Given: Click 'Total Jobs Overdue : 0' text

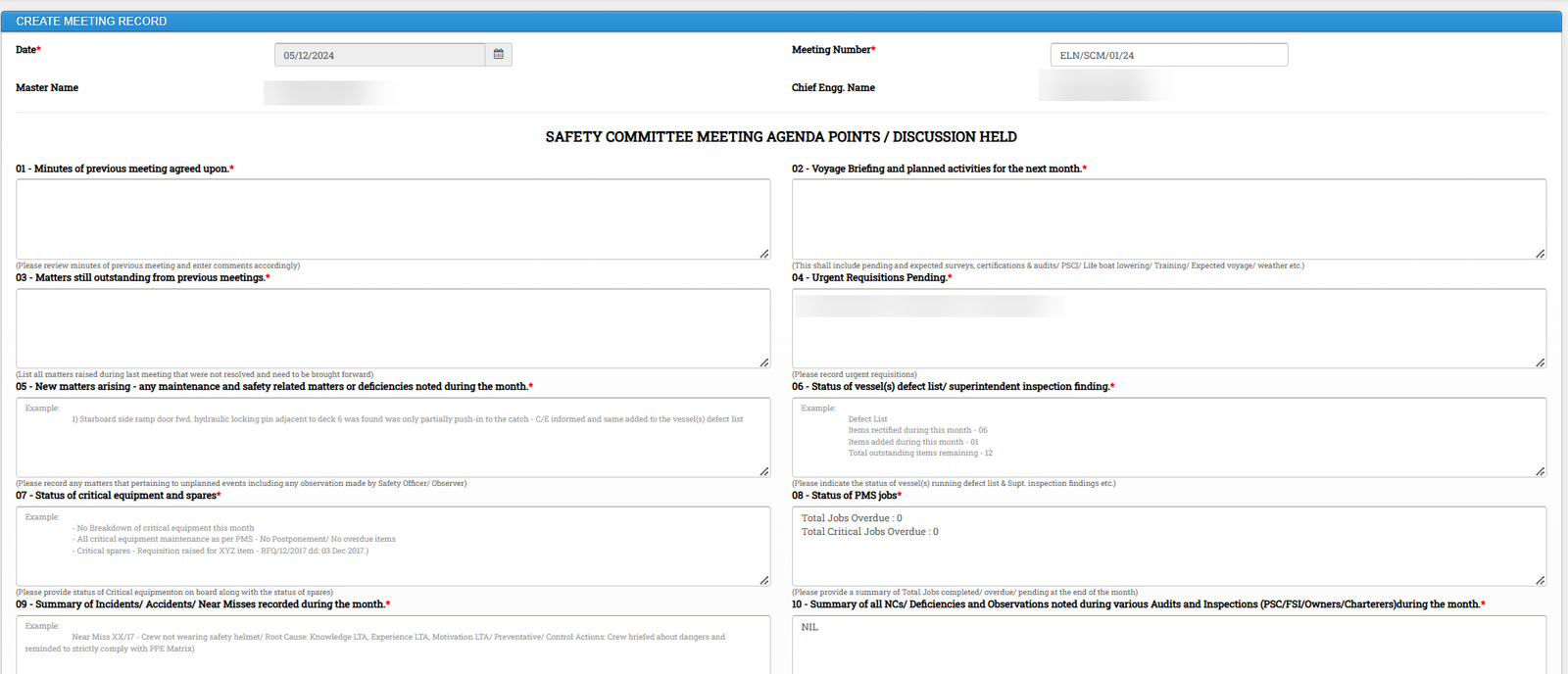Looking at the screenshot, I should [x=852, y=518].
